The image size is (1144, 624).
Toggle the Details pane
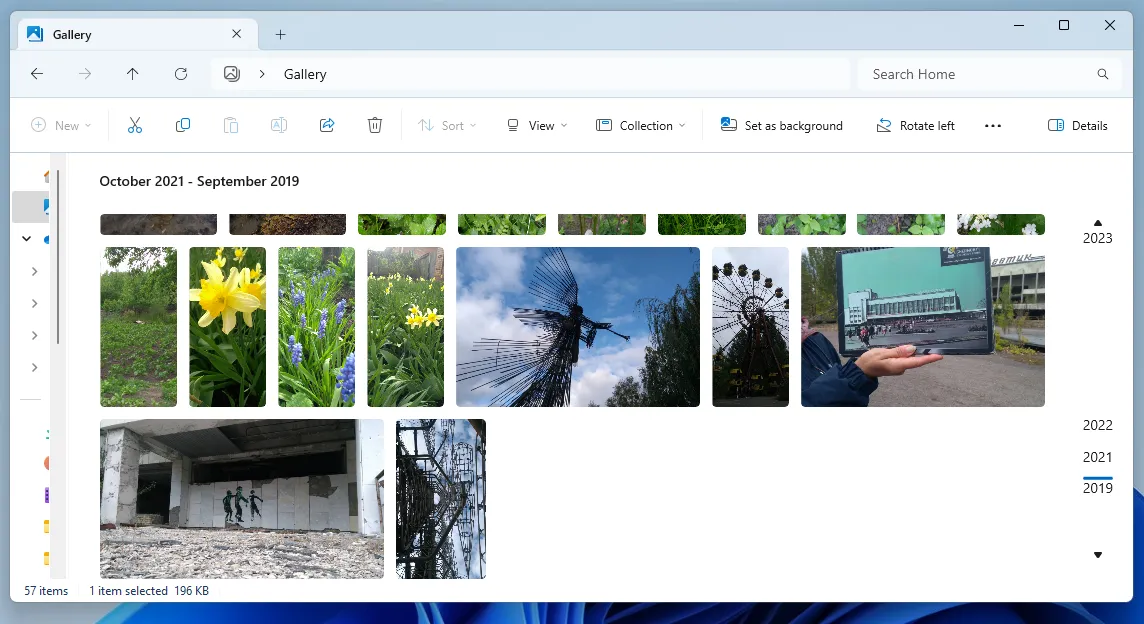tap(1078, 125)
